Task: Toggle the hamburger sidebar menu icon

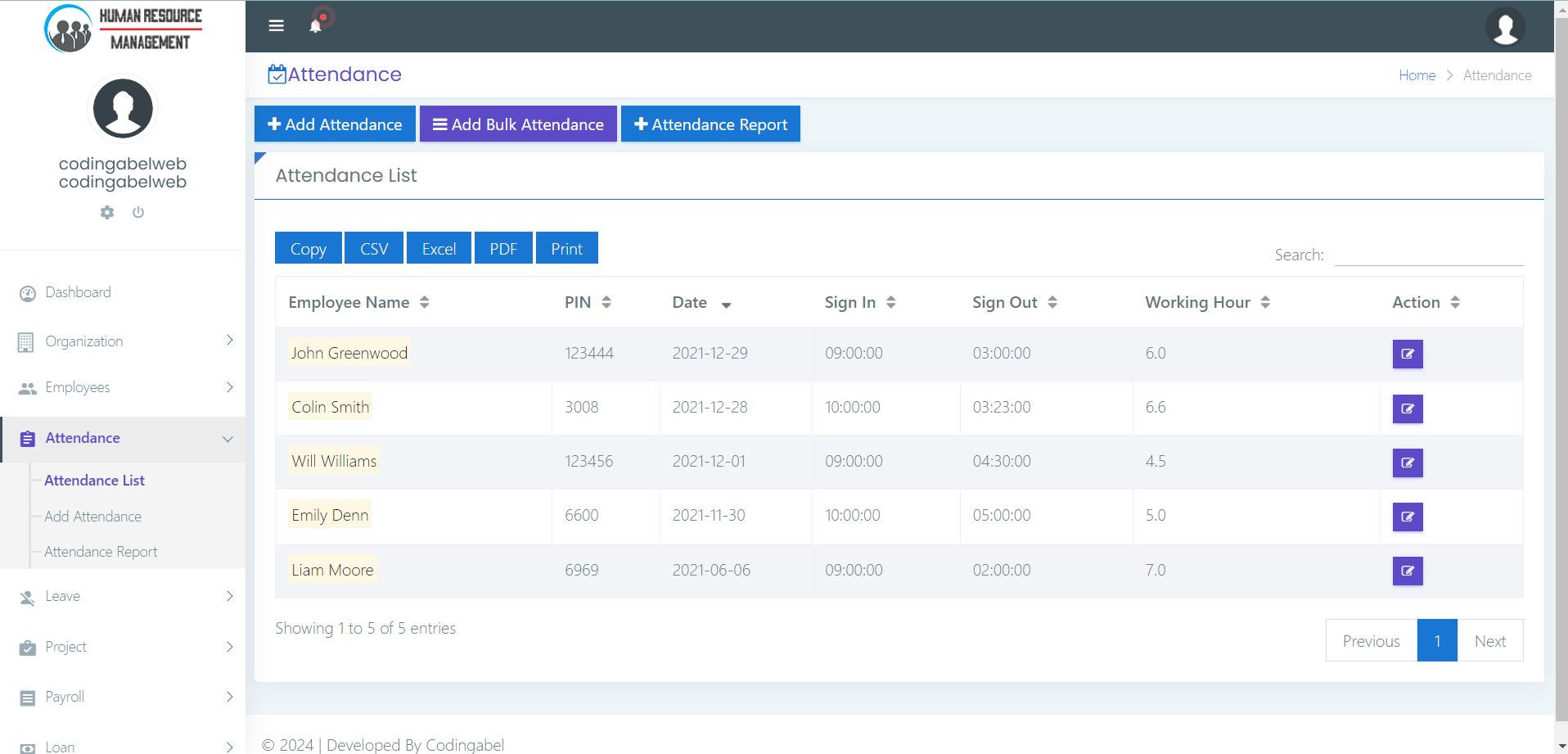Action: (x=277, y=26)
